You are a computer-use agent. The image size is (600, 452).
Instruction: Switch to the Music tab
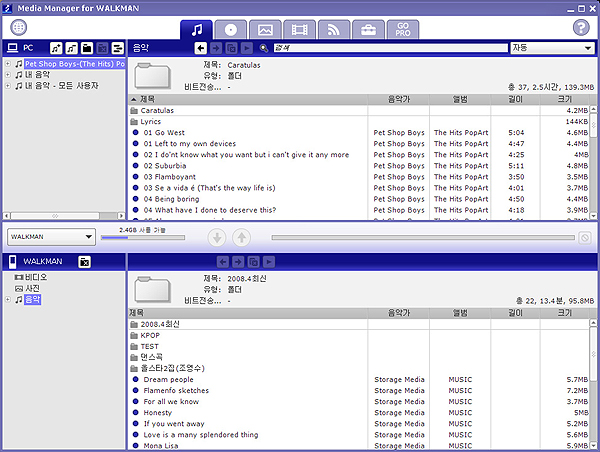pyautogui.click(x=196, y=30)
